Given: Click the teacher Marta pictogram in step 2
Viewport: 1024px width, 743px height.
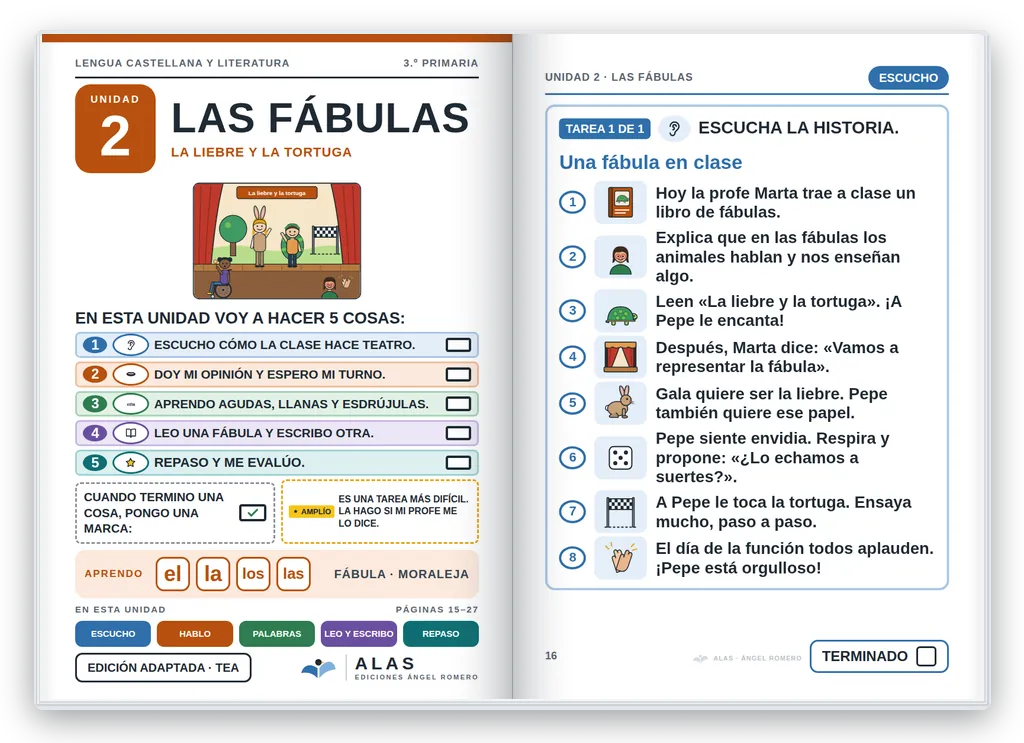Looking at the screenshot, I should [x=620, y=257].
